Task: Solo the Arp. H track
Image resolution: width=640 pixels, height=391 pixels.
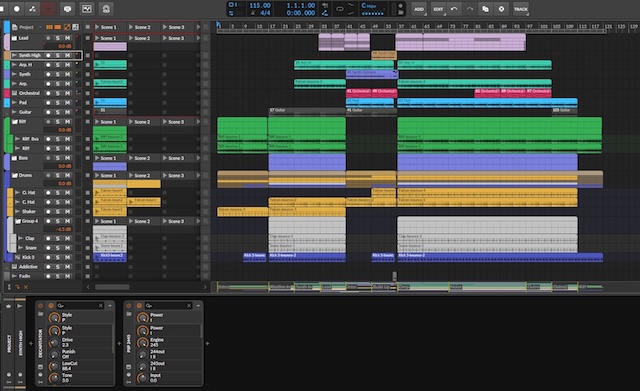Action: point(58,65)
